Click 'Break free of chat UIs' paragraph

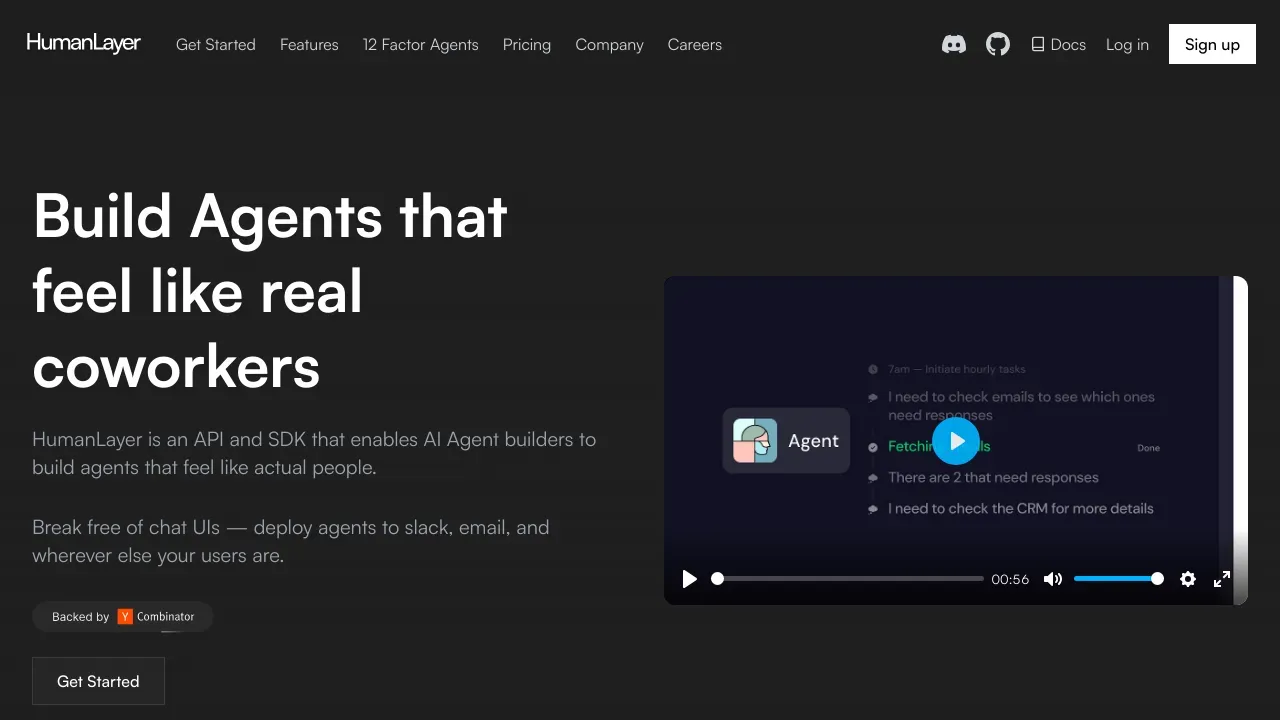coord(291,541)
